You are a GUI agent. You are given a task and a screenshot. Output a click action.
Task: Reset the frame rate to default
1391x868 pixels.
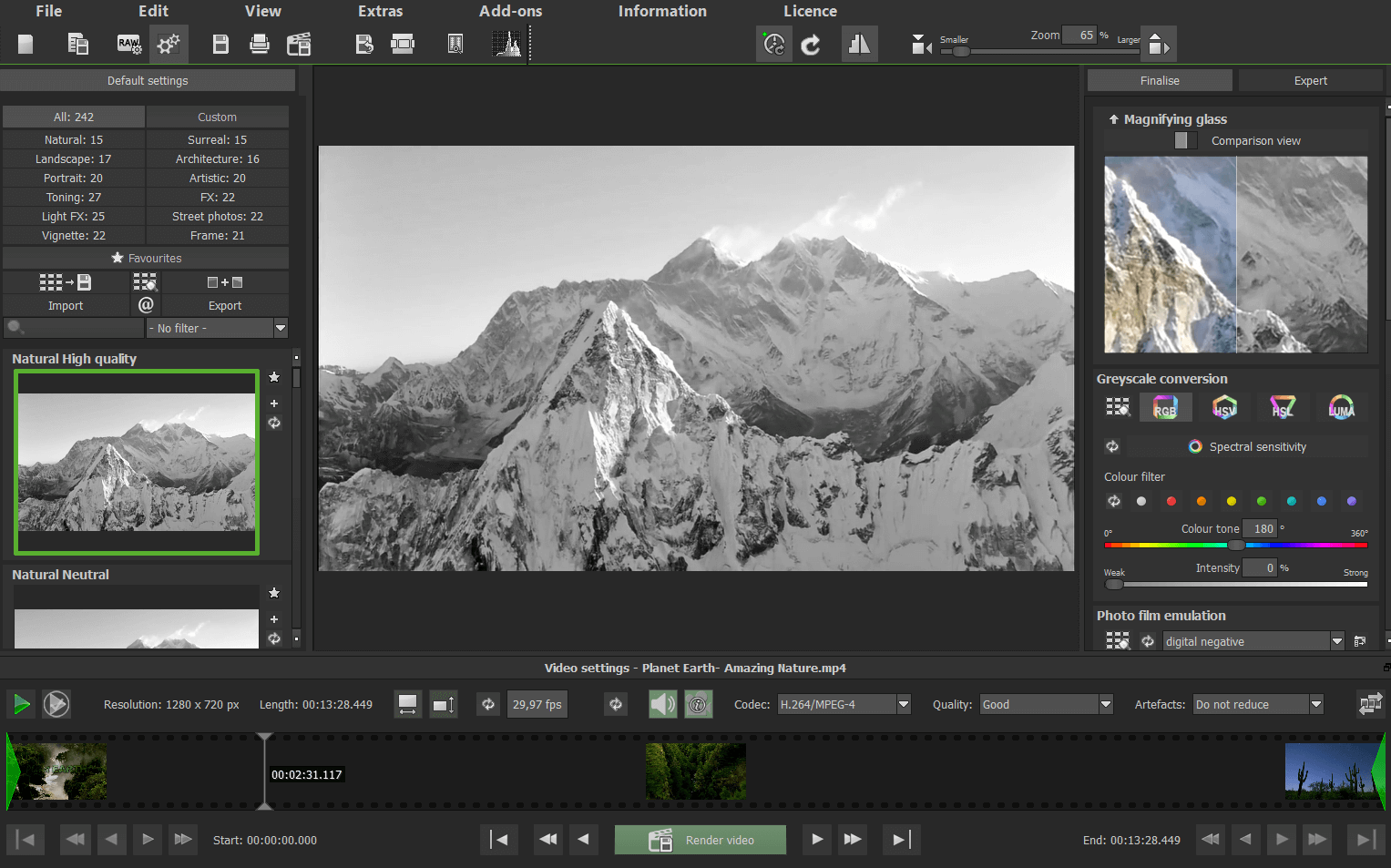[x=488, y=704]
